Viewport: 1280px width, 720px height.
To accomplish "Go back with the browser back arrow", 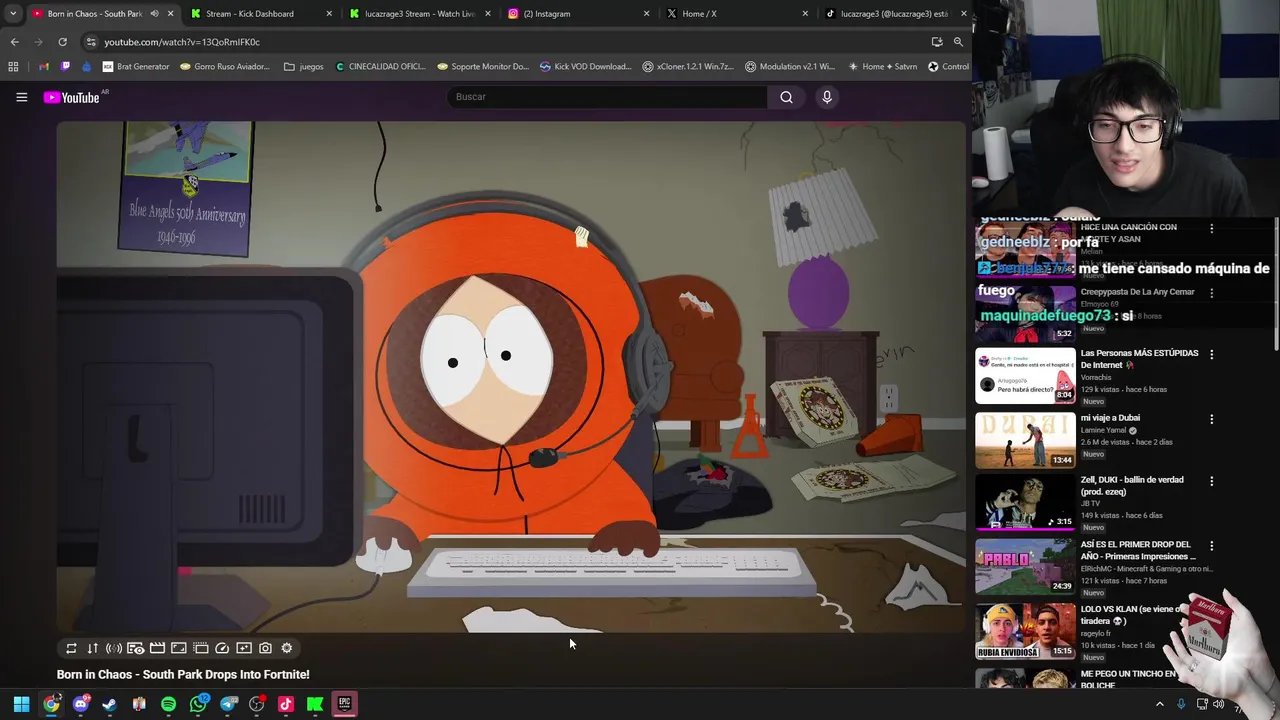I will [14, 42].
